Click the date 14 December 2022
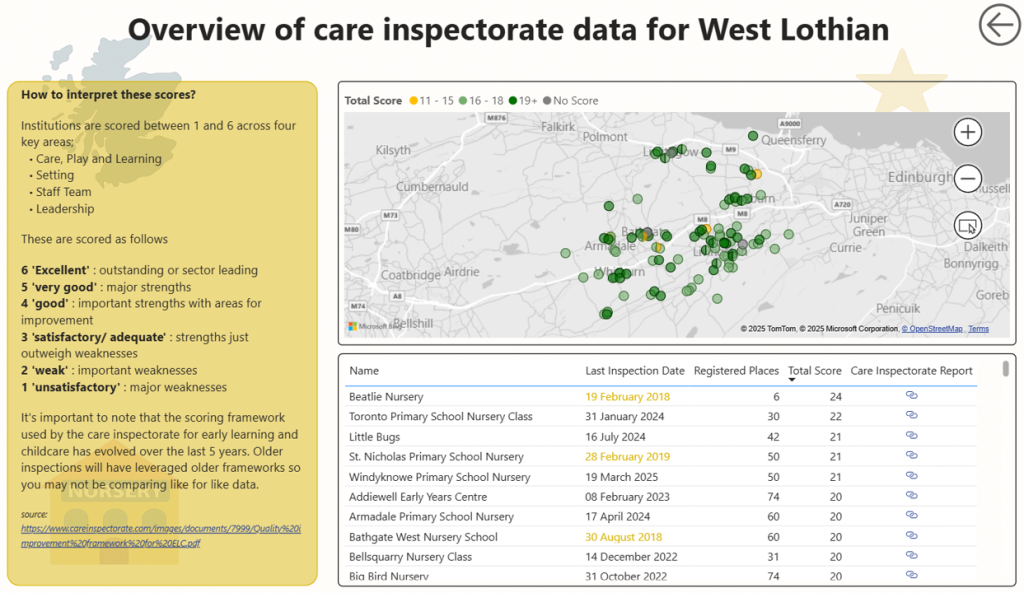This screenshot has height=593, width=1024. click(x=632, y=556)
